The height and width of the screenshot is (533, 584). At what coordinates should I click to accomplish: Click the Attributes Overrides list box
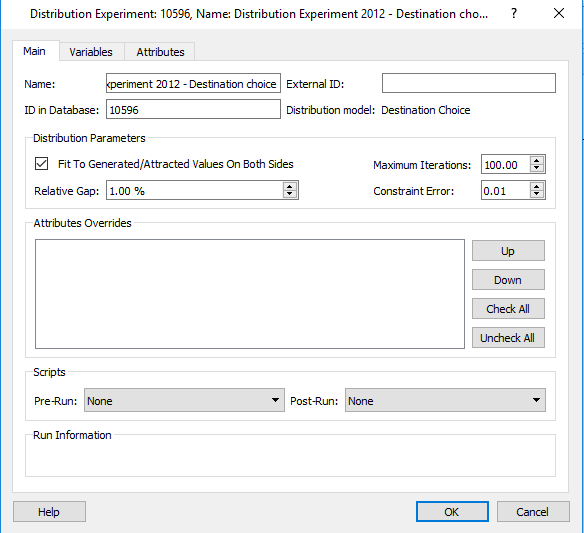click(250, 294)
